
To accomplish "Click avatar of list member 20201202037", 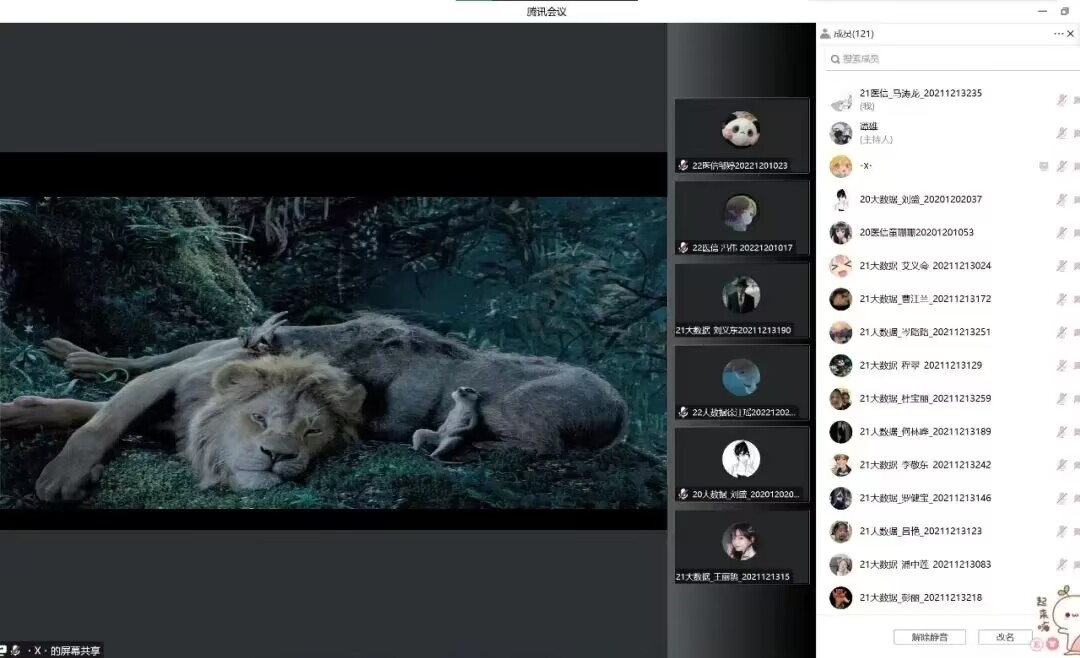I will 840,200.
